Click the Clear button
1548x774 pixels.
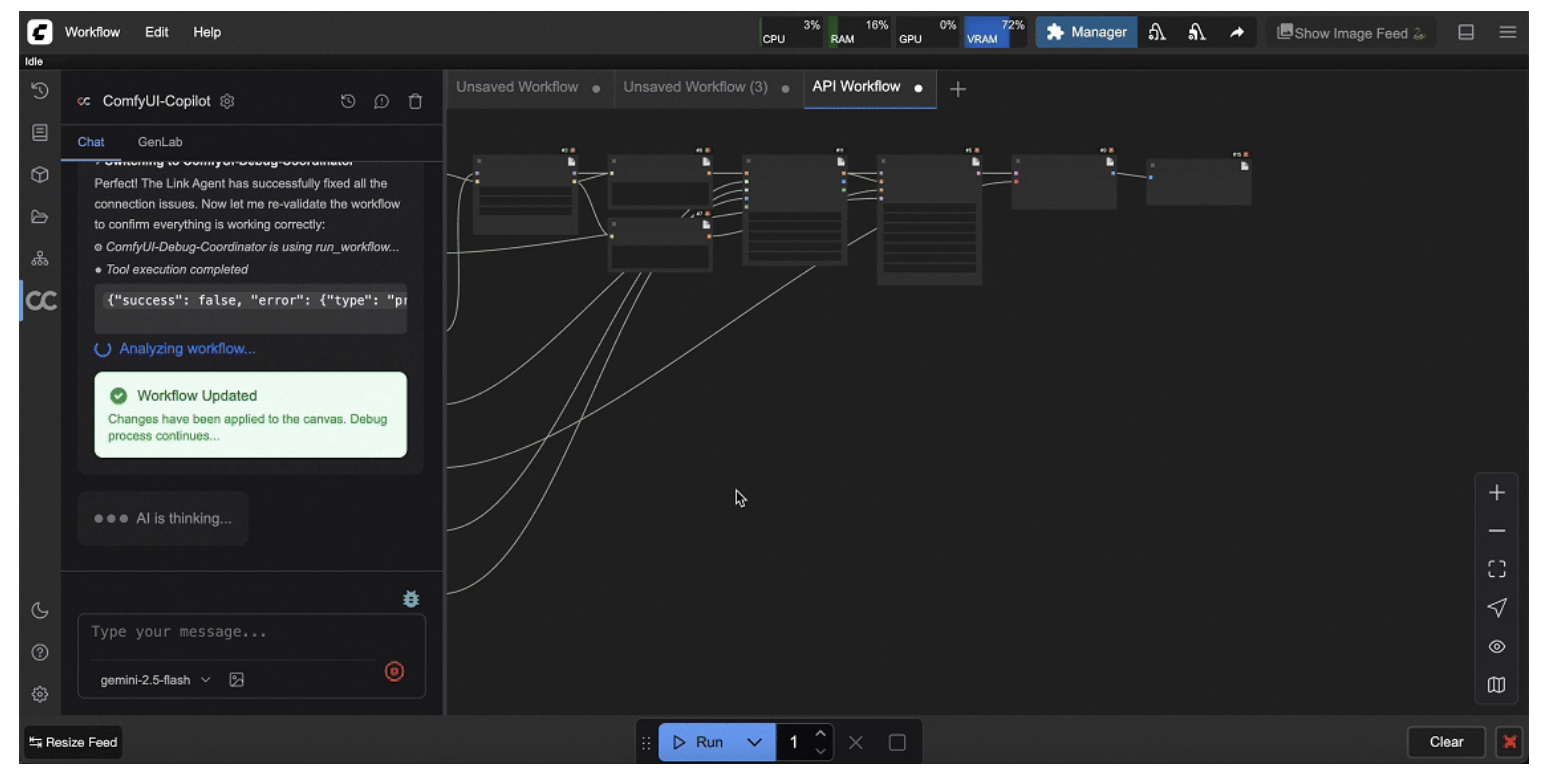click(x=1446, y=742)
